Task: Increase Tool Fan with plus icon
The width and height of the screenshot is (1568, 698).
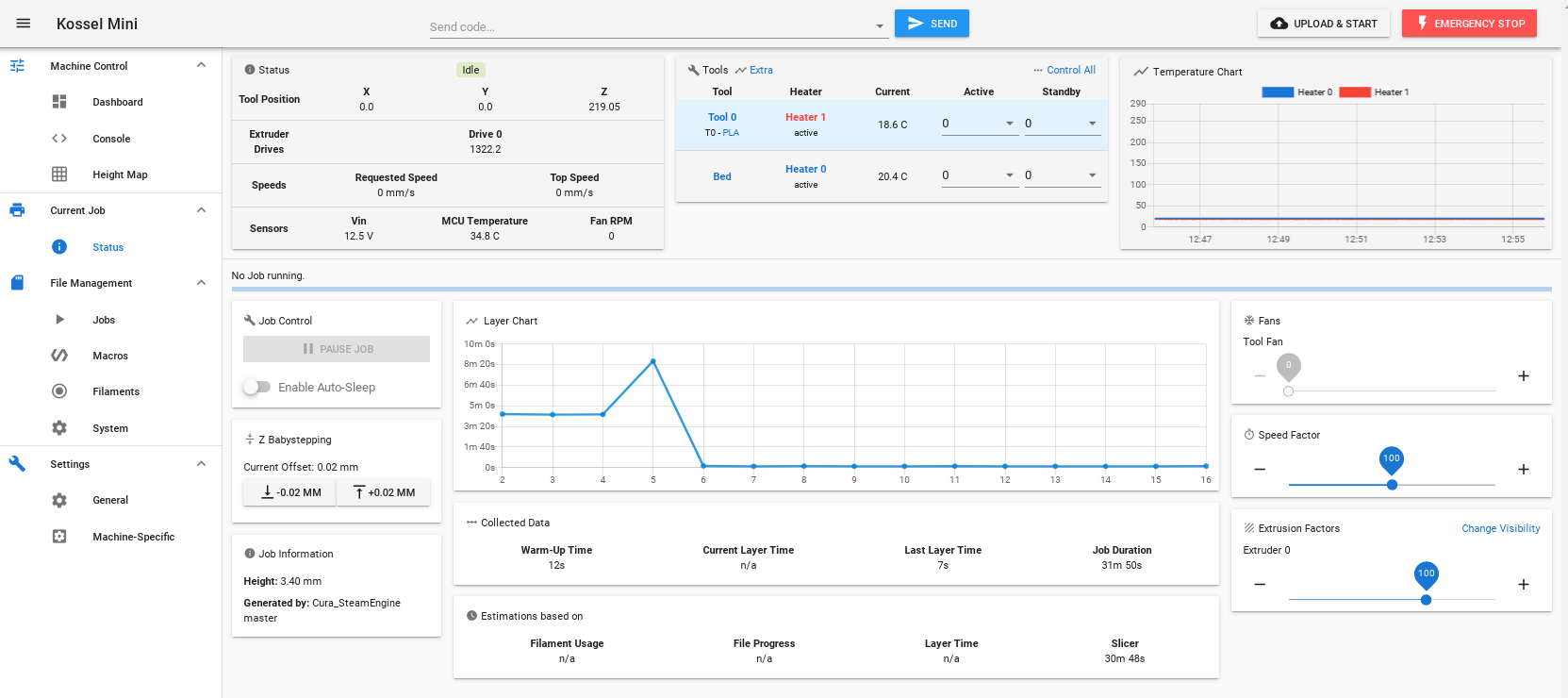Action: point(1524,375)
